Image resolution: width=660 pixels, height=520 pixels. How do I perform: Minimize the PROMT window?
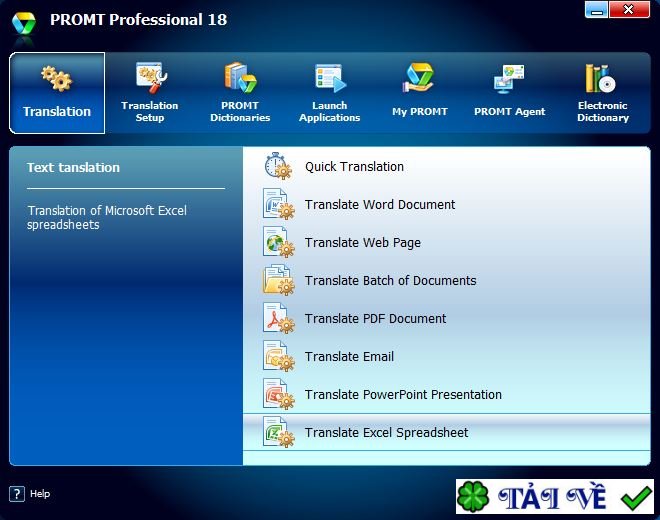(x=596, y=10)
